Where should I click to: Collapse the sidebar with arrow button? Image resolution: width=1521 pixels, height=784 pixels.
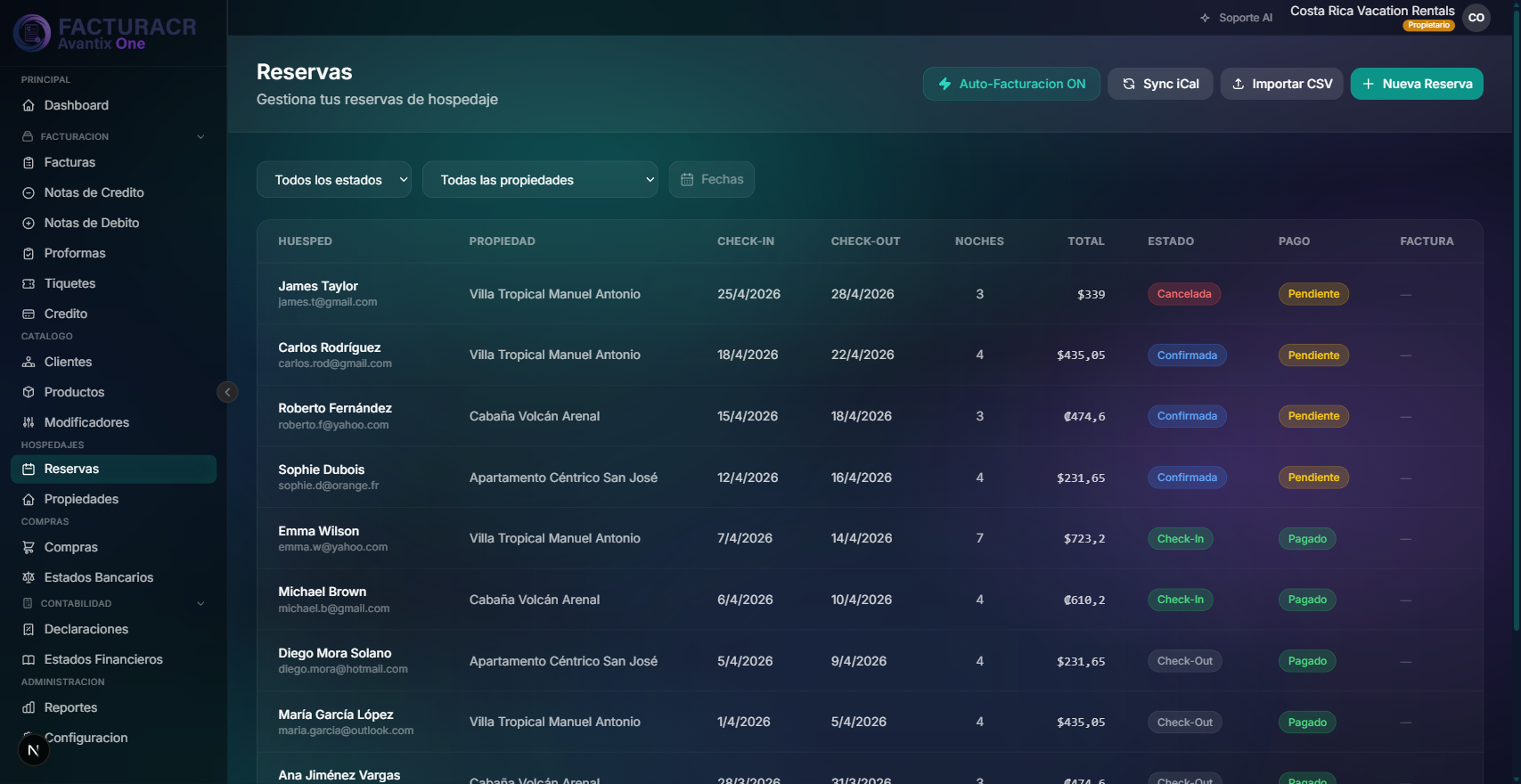pos(227,392)
